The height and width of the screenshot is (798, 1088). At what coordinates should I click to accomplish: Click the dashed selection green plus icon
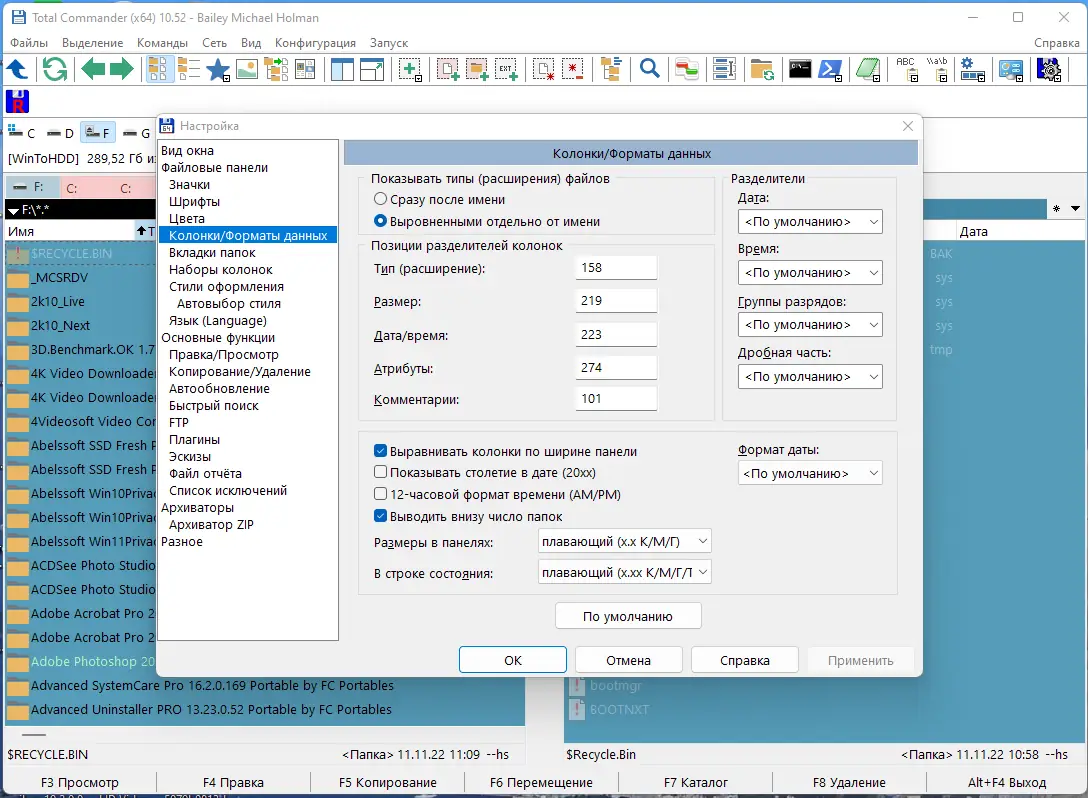[x=411, y=69]
